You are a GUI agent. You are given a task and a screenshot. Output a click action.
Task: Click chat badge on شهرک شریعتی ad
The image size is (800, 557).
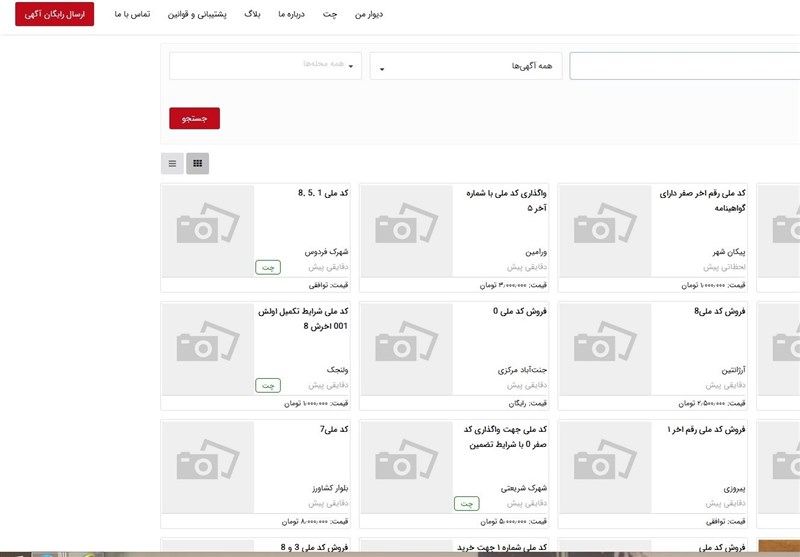pyautogui.click(x=466, y=504)
